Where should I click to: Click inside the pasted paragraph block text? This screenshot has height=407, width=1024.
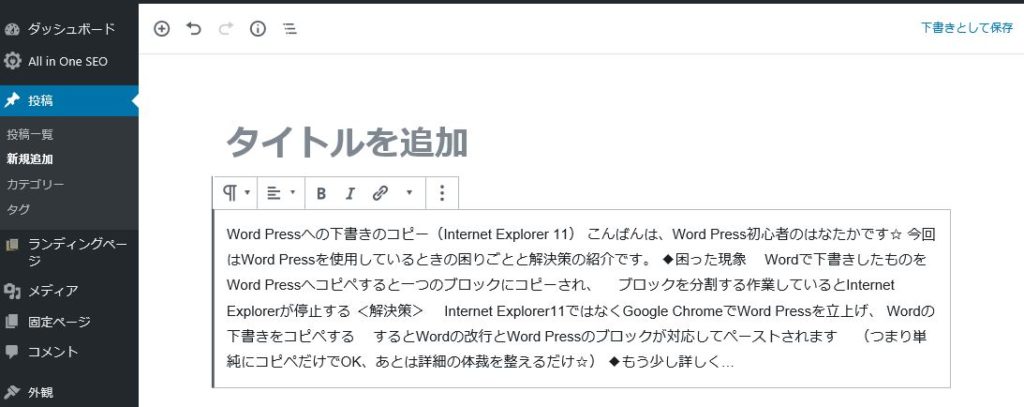tap(581, 298)
